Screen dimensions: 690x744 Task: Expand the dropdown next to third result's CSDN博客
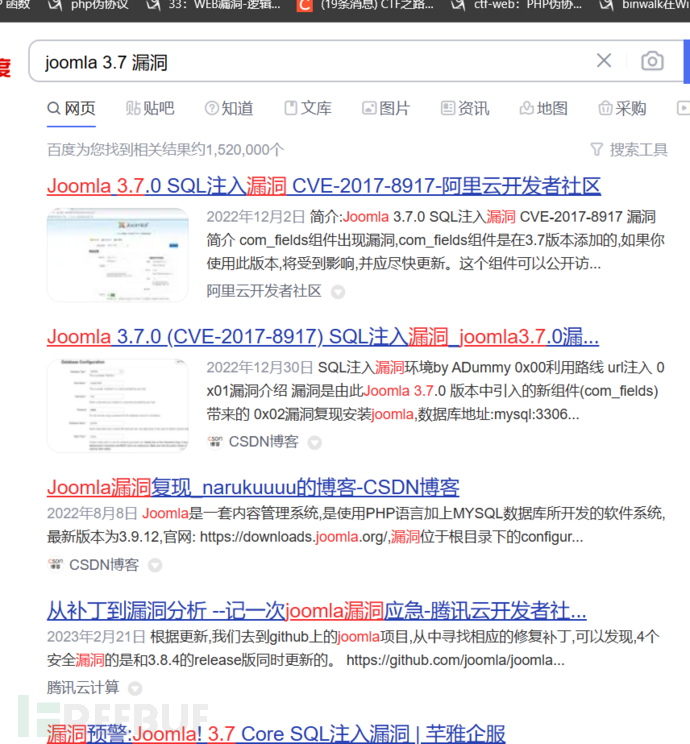pyautogui.click(x=155, y=566)
